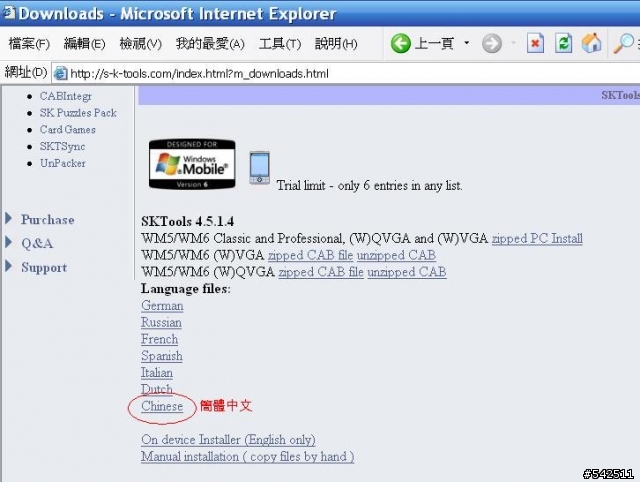Open Manual installation copy files link
The image size is (640, 482).
point(248,456)
